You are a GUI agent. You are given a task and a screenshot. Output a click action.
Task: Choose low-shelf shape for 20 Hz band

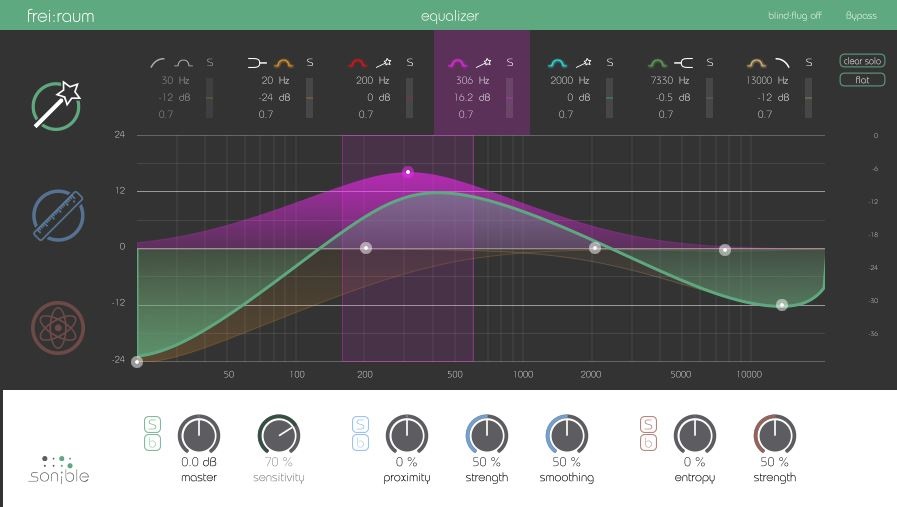click(257, 62)
